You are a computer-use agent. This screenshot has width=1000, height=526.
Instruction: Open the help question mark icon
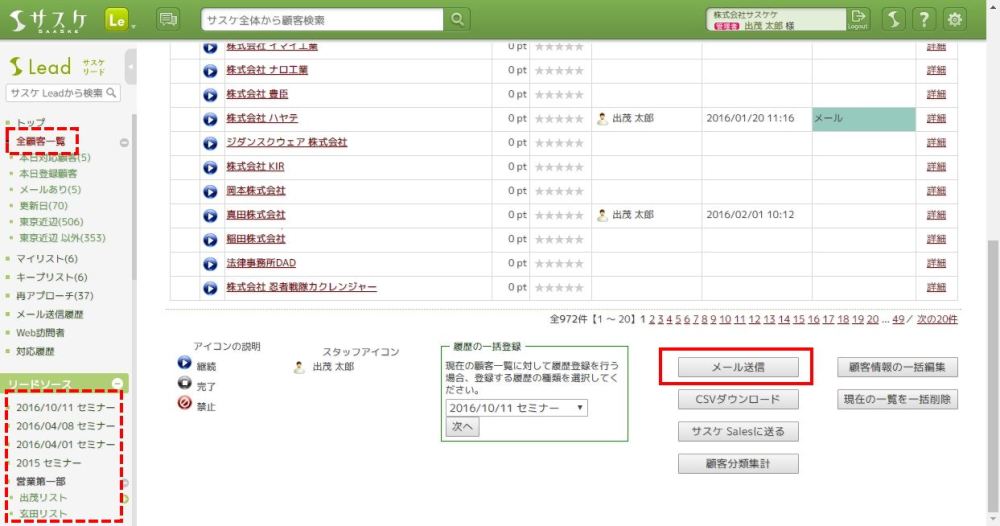tap(925, 19)
